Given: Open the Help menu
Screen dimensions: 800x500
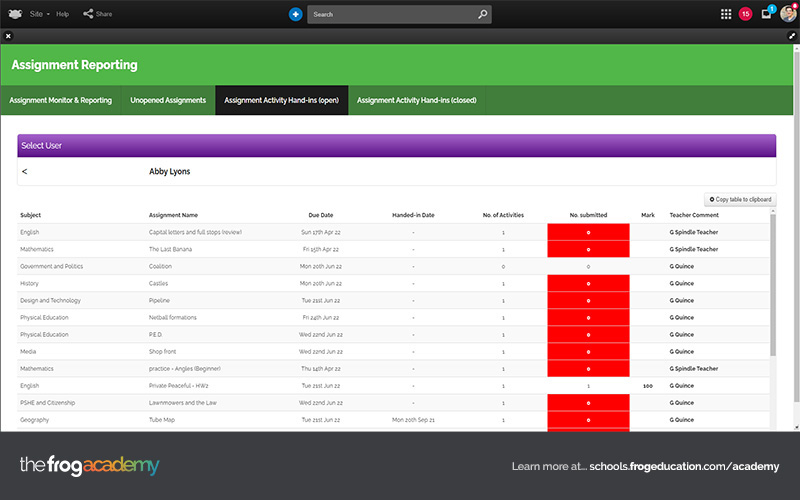Looking at the screenshot, I should [62, 14].
